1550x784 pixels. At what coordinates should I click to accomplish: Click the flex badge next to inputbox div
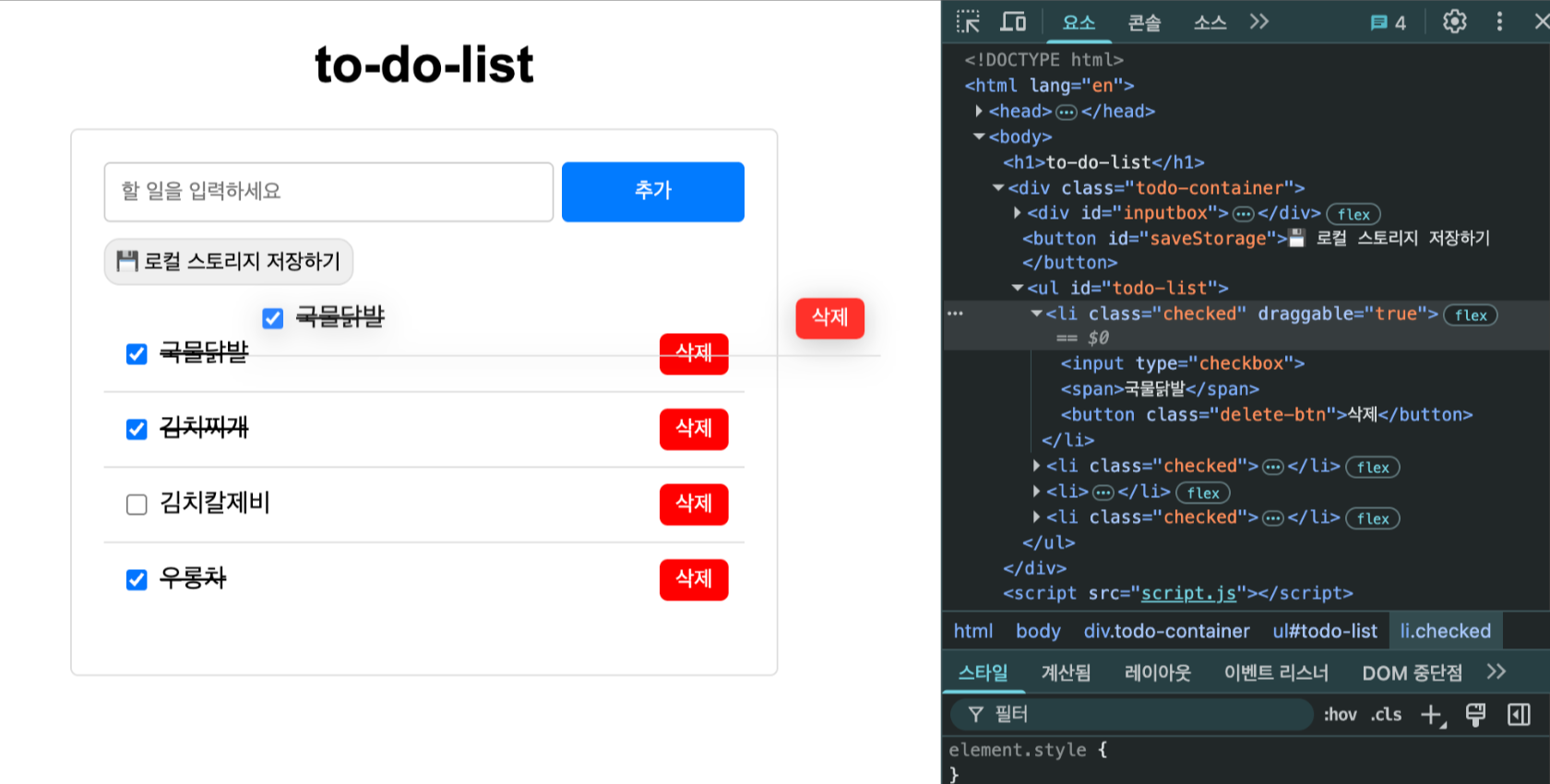click(1353, 214)
